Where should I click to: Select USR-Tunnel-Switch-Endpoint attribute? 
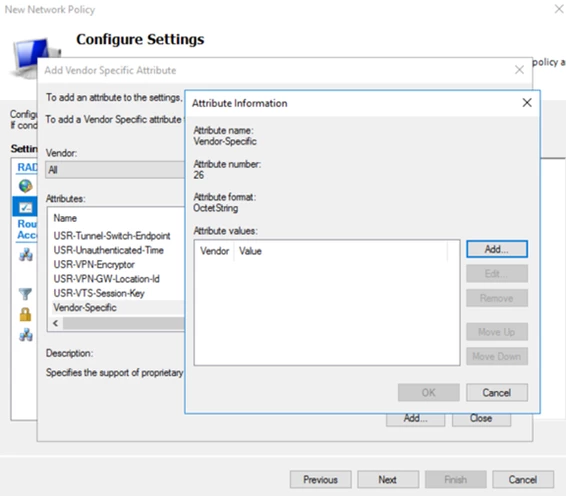(x=112, y=236)
